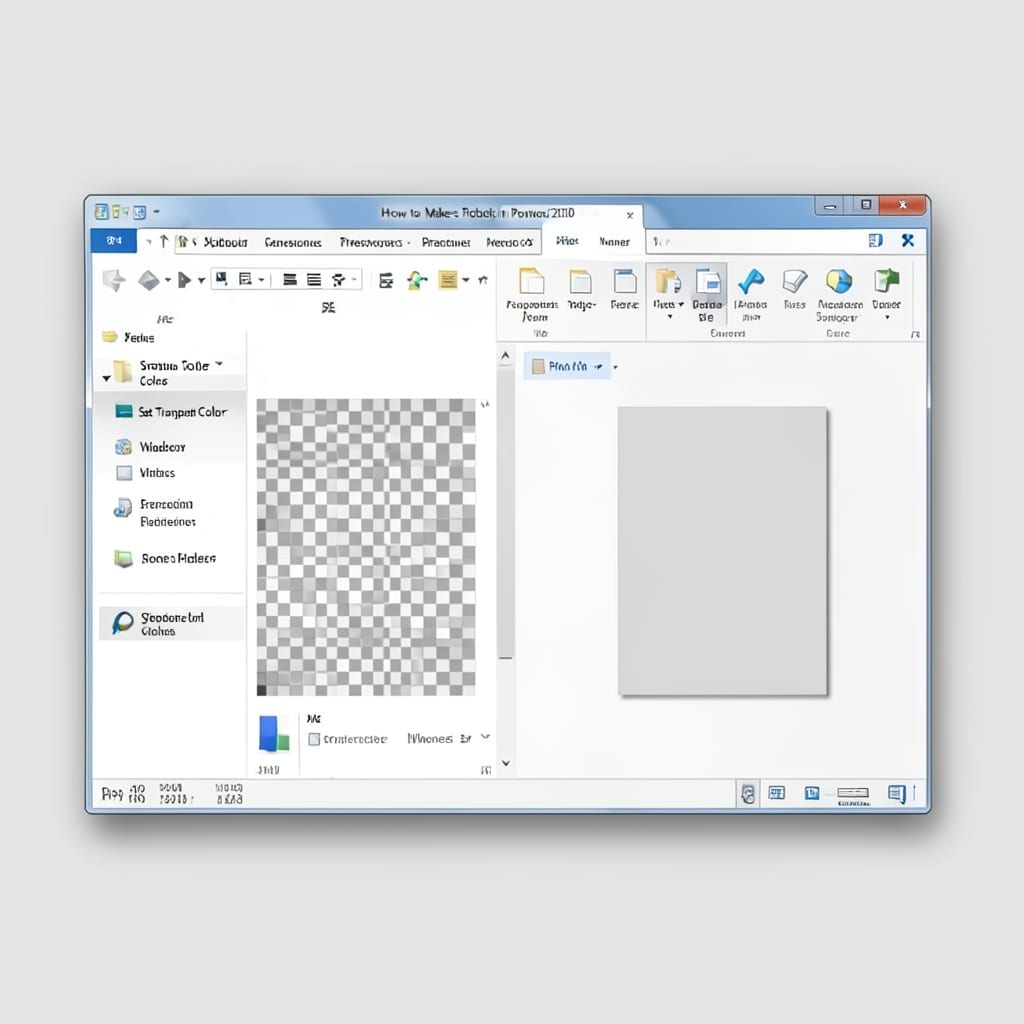Select the 'Nanner' tab
Screen dimensions: 1024x1024
(x=615, y=242)
